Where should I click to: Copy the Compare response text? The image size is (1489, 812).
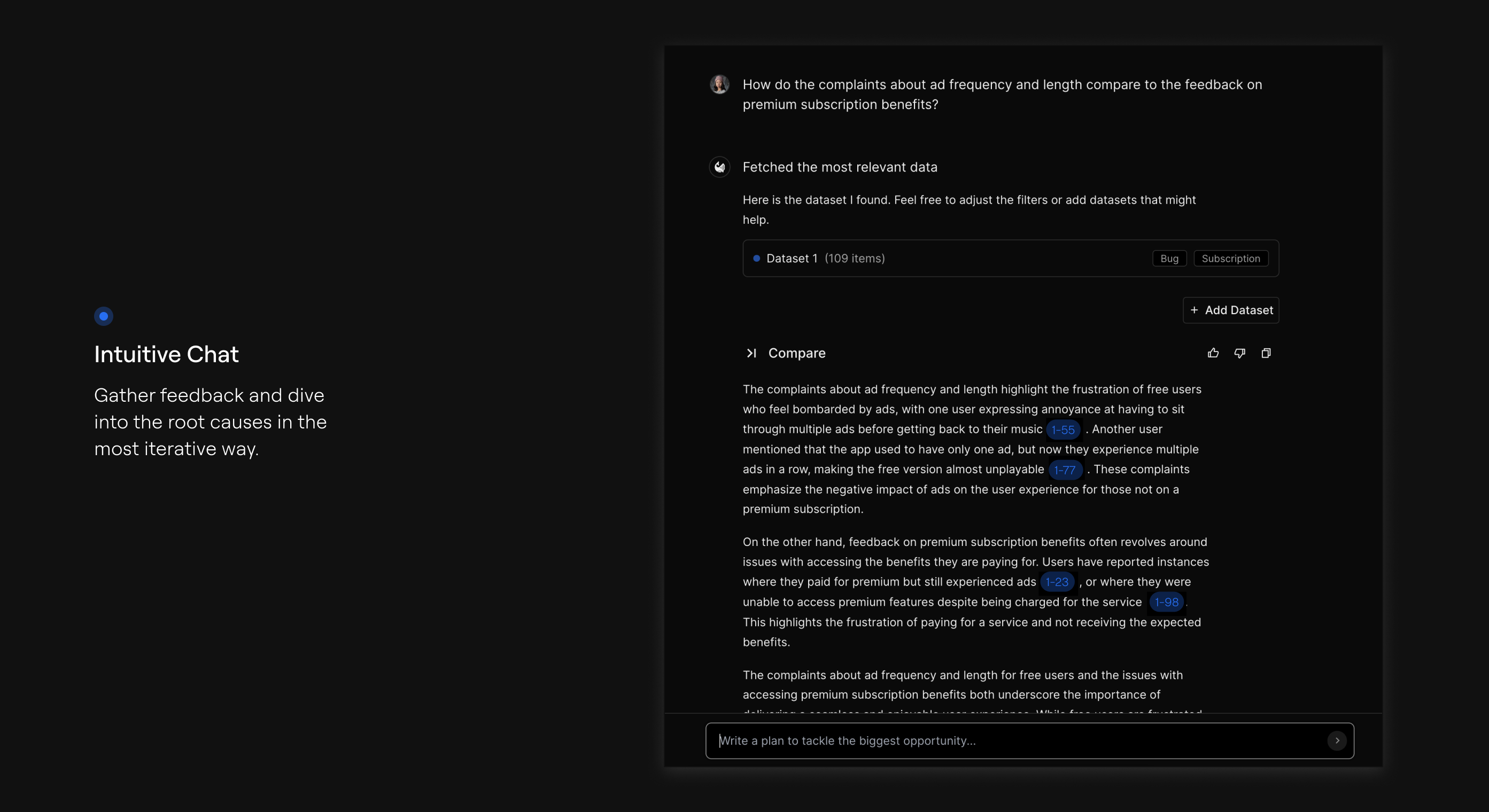[1266, 353]
